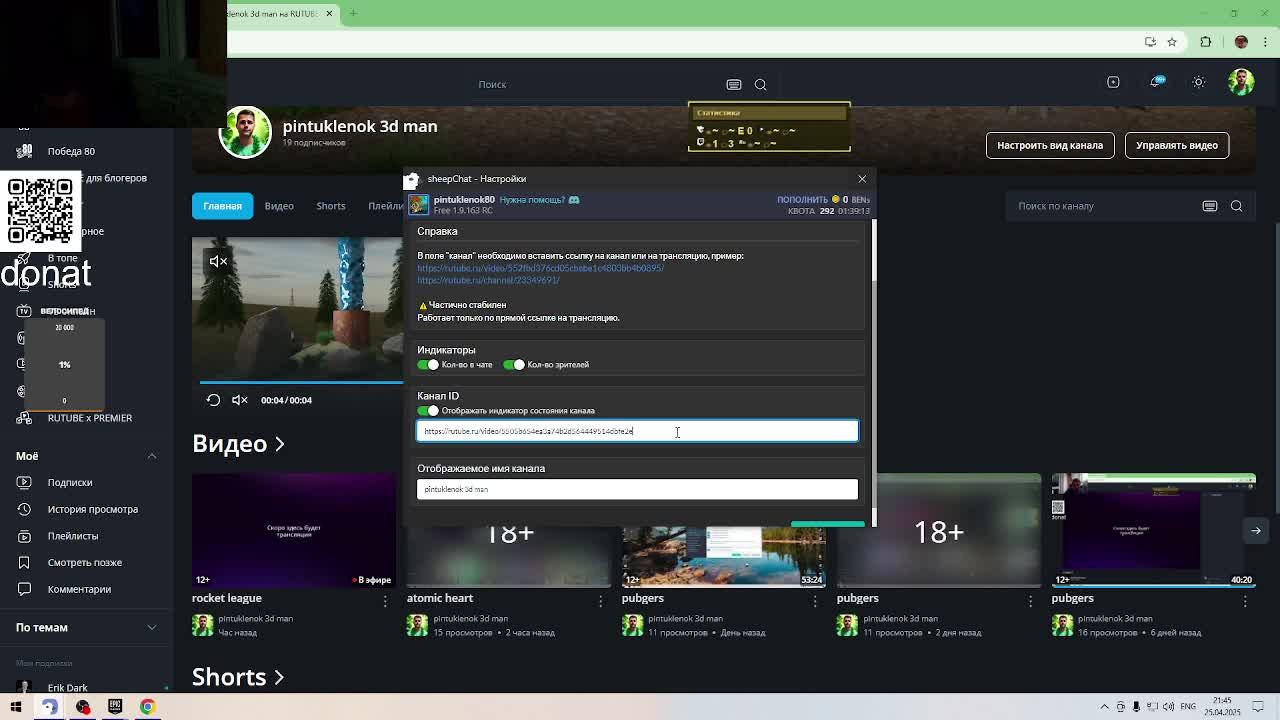This screenshot has width=1280, height=720.
Task: Open the Shorts section heading
Action: point(238,677)
